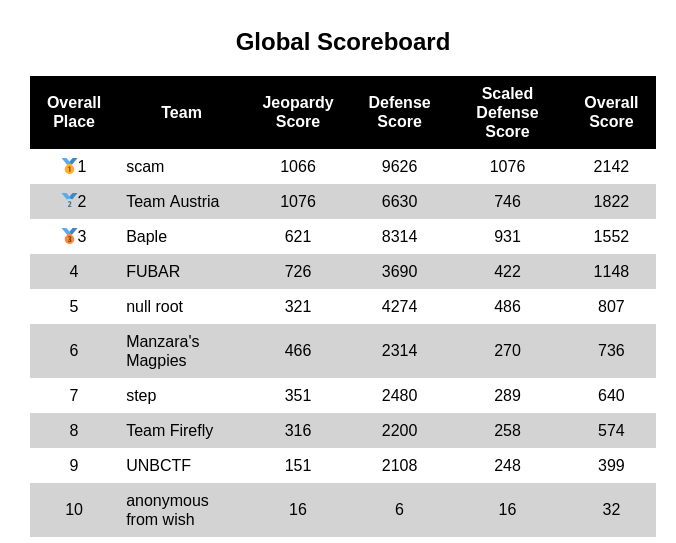Select the scam team name
The width and height of the screenshot is (676, 543).
click(145, 166)
